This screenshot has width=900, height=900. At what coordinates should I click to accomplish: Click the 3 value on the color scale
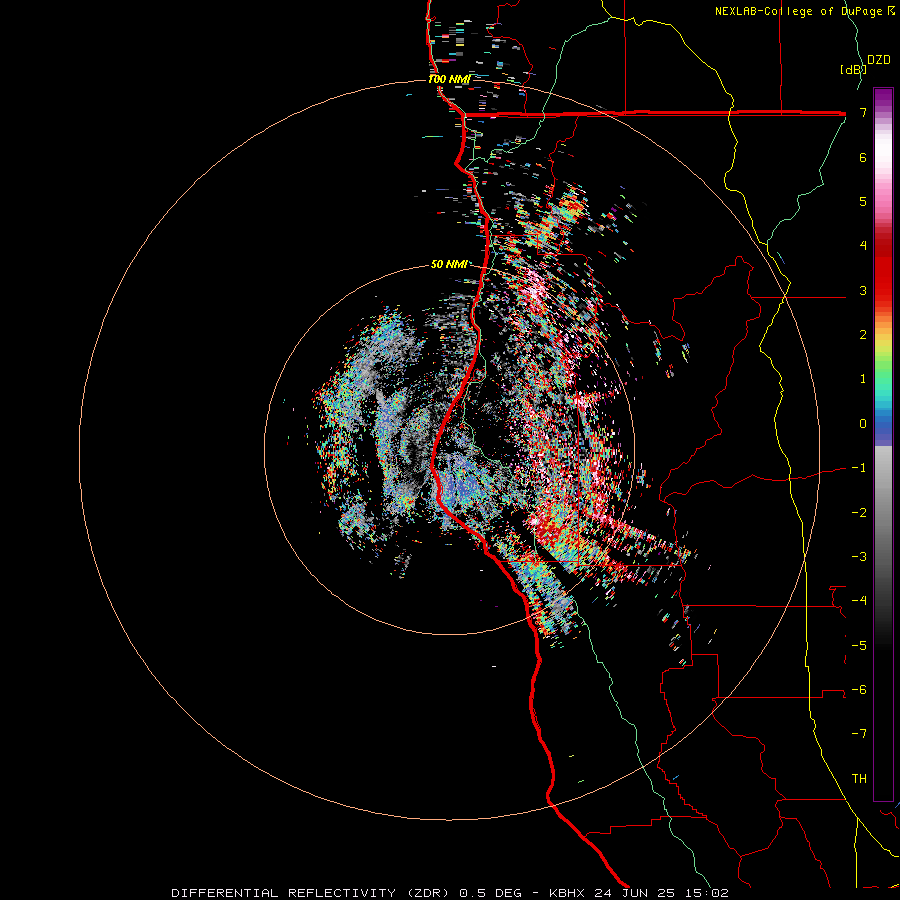[x=863, y=290]
